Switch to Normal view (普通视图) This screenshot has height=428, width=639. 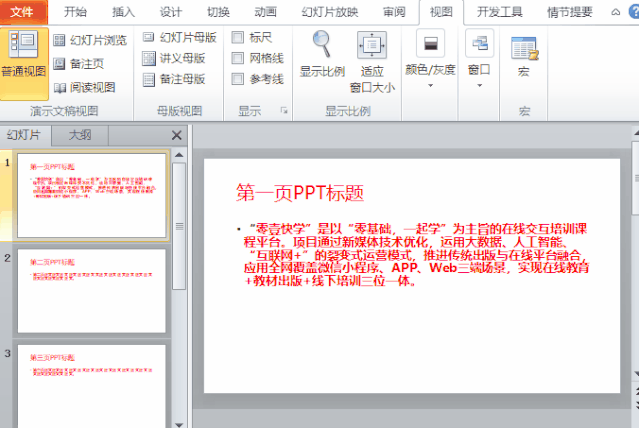[24, 64]
